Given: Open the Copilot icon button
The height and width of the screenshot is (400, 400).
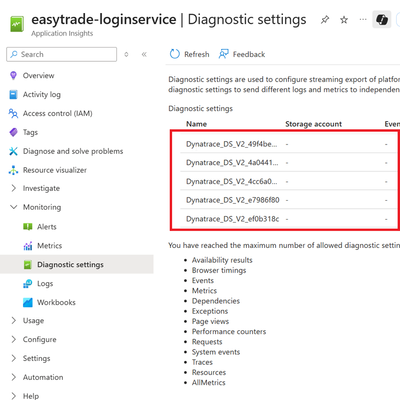Looking at the screenshot, I should click(x=382, y=20).
